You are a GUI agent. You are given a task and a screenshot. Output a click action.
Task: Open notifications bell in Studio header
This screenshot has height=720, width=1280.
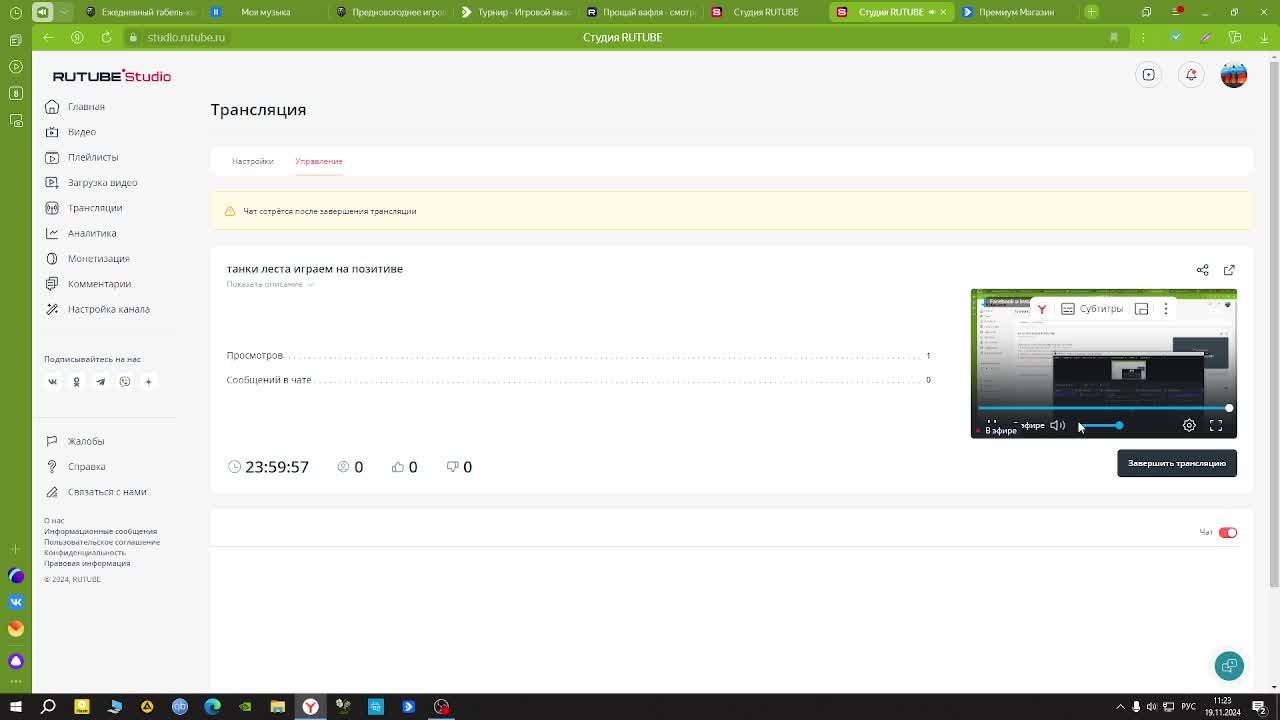1191,75
